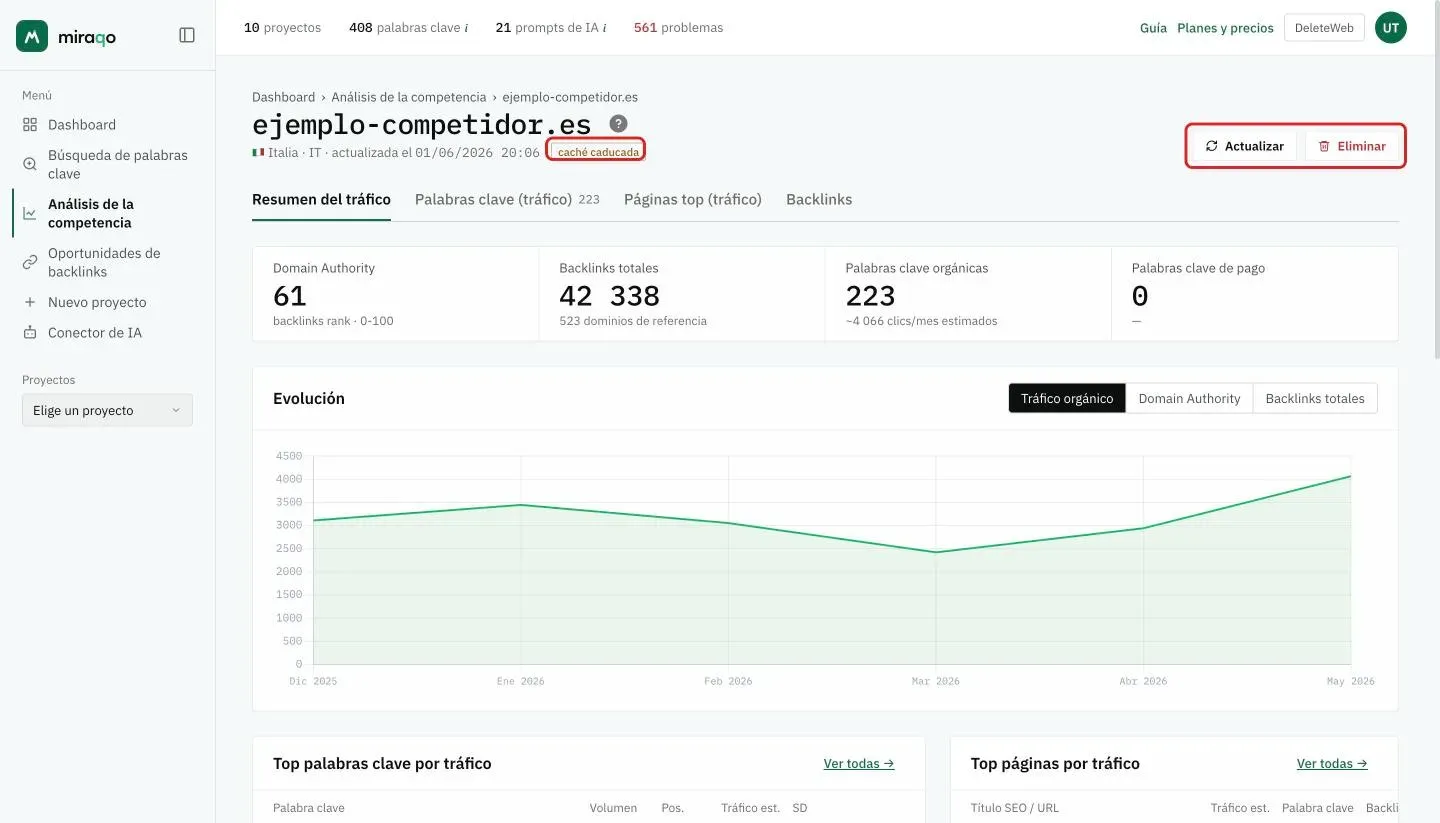Screen dimensions: 1440x823
Task: Click the Análisis de la competencia chart icon
Action: pyautogui.click(x=30, y=213)
